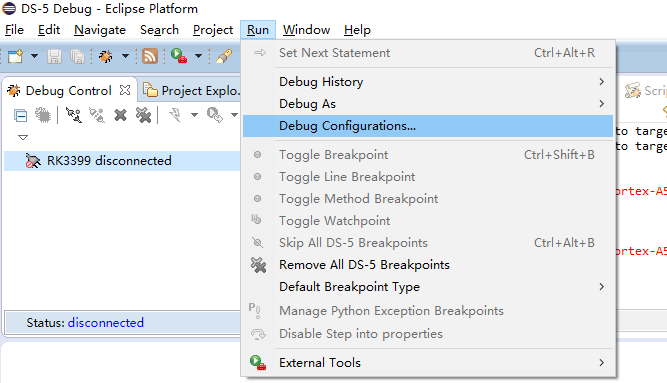Click the blue disconnected status text
The image size is (667, 383).
click(105, 323)
